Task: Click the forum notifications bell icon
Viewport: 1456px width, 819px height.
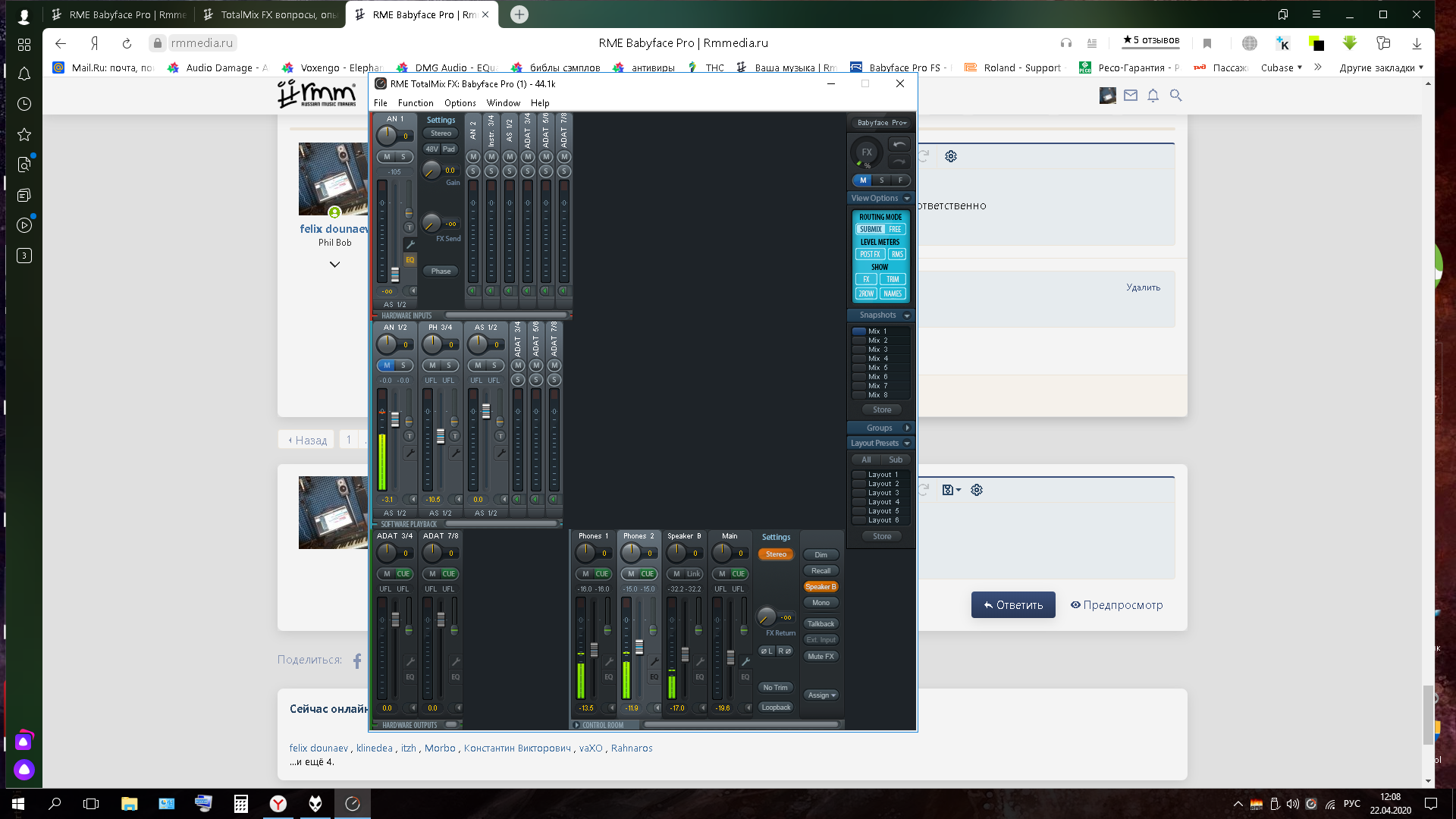Action: (1153, 96)
